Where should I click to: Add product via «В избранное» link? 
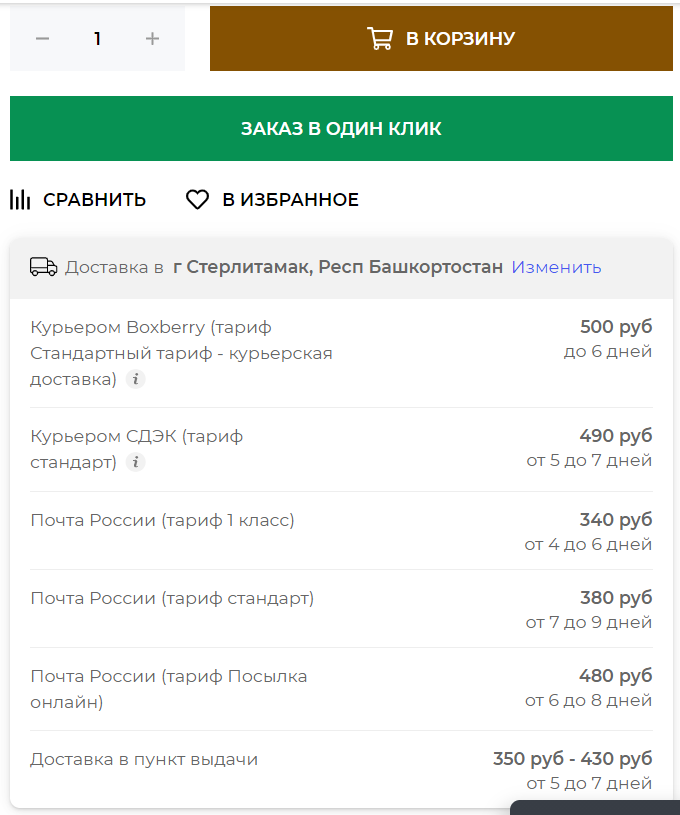[290, 200]
